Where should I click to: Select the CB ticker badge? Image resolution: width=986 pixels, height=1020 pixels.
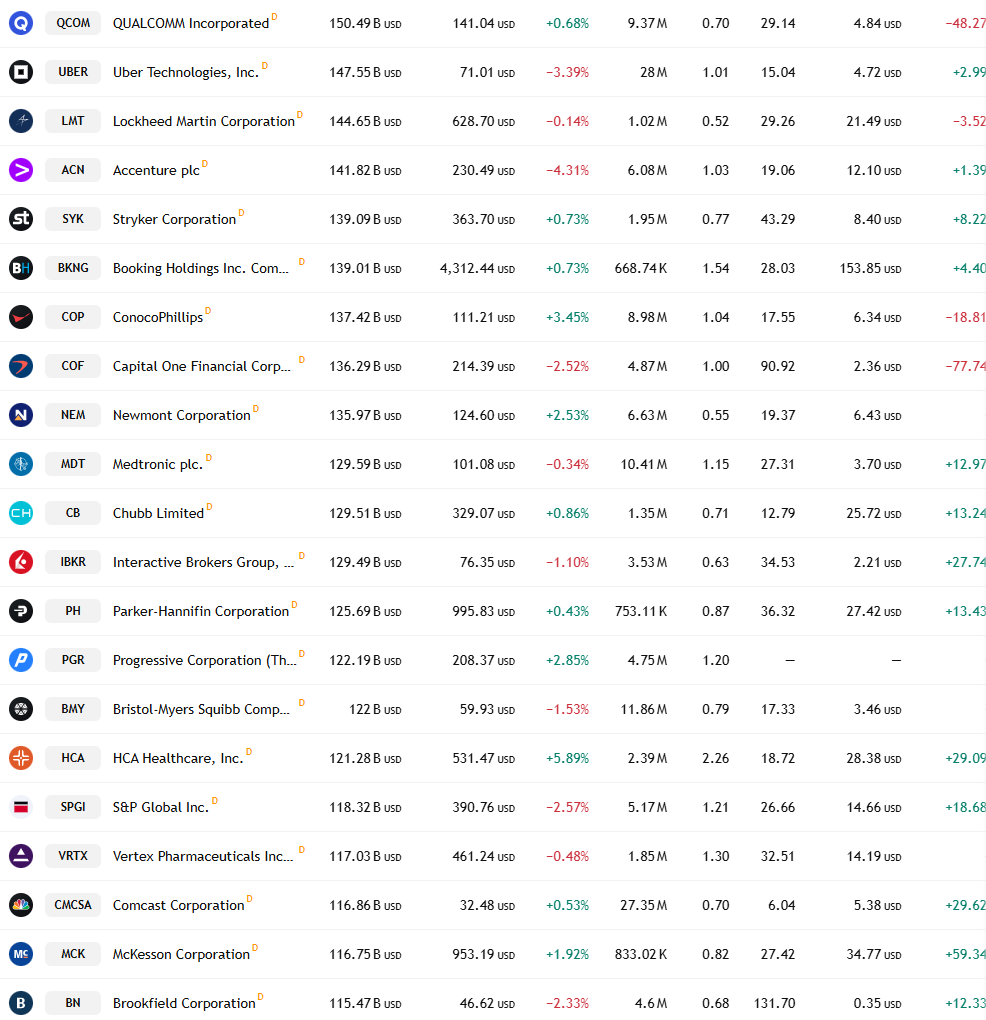coord(73,513)
